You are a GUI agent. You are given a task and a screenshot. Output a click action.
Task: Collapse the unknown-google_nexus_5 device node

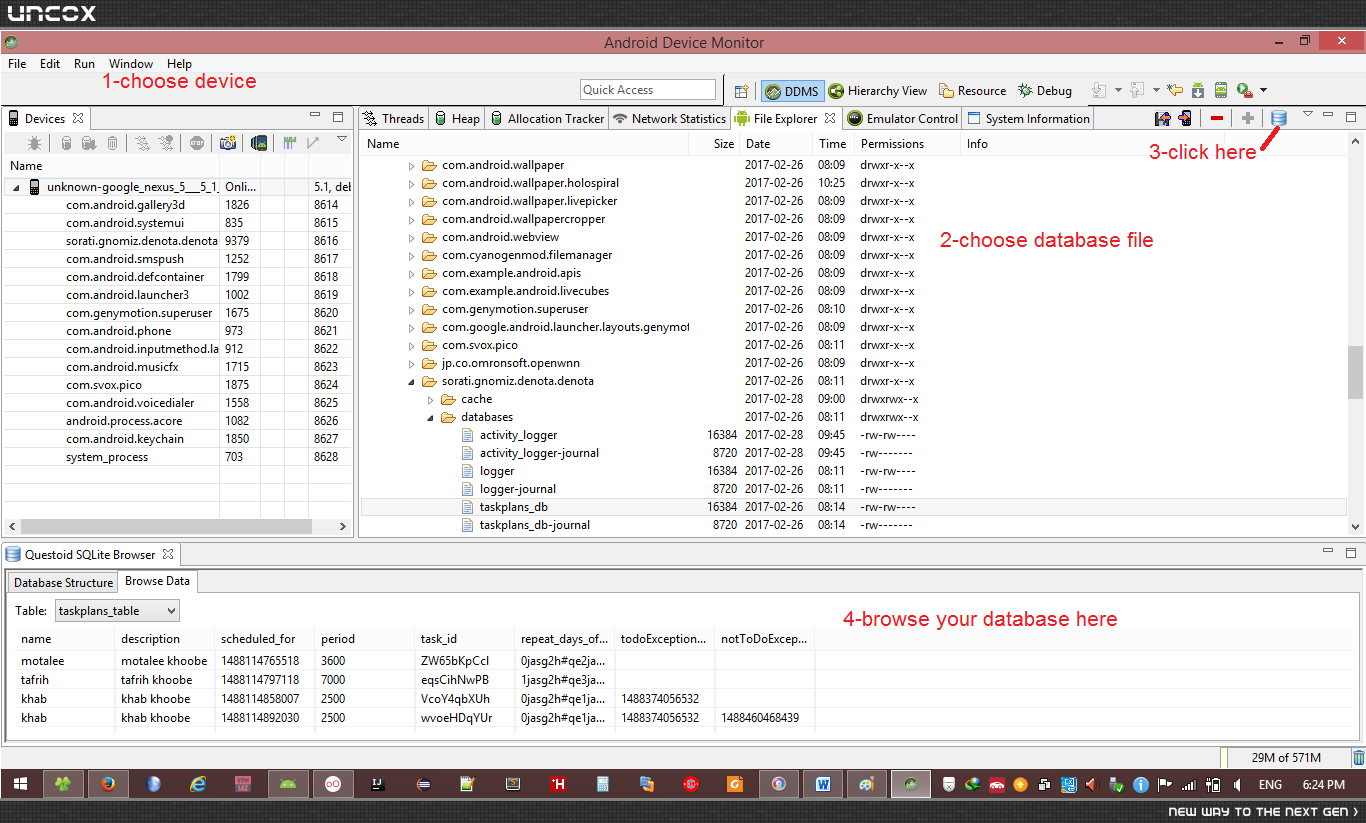[16, 187]
